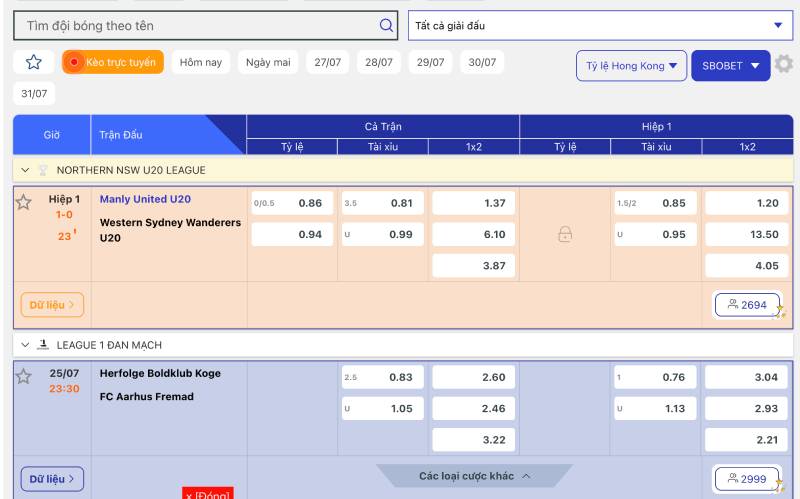The width and height of the screenshot is (800, 499).
Task: Open the 2694 viewers badge
Action: [x=747, y=305]
